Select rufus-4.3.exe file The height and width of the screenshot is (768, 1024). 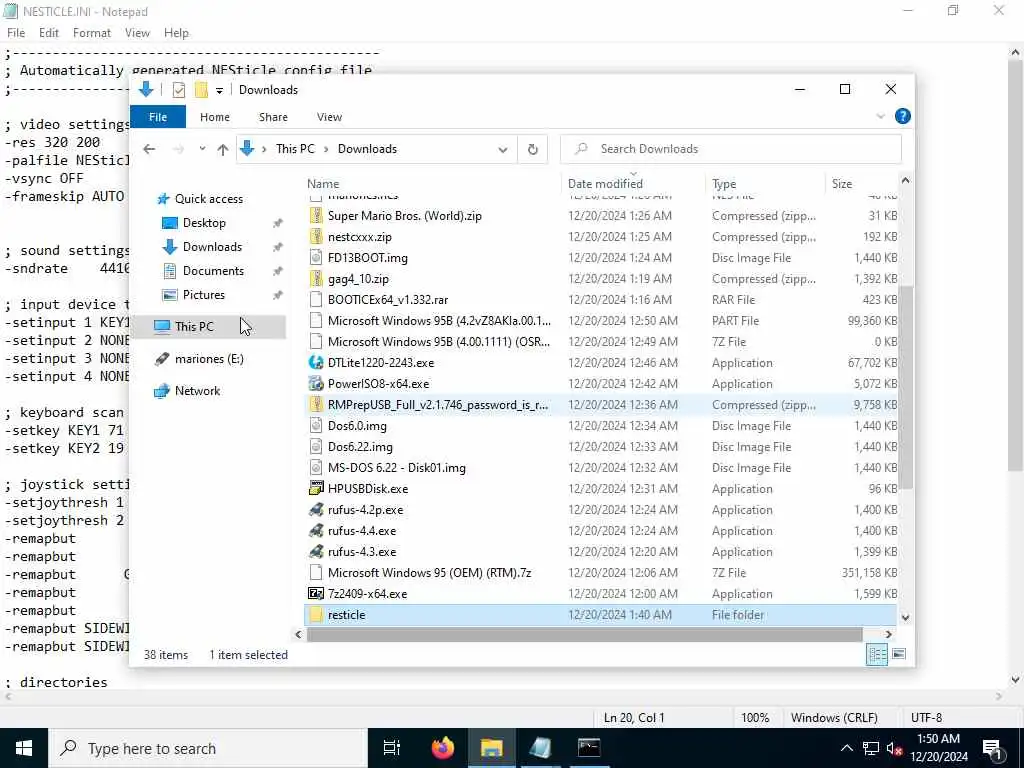pos(362,552)
